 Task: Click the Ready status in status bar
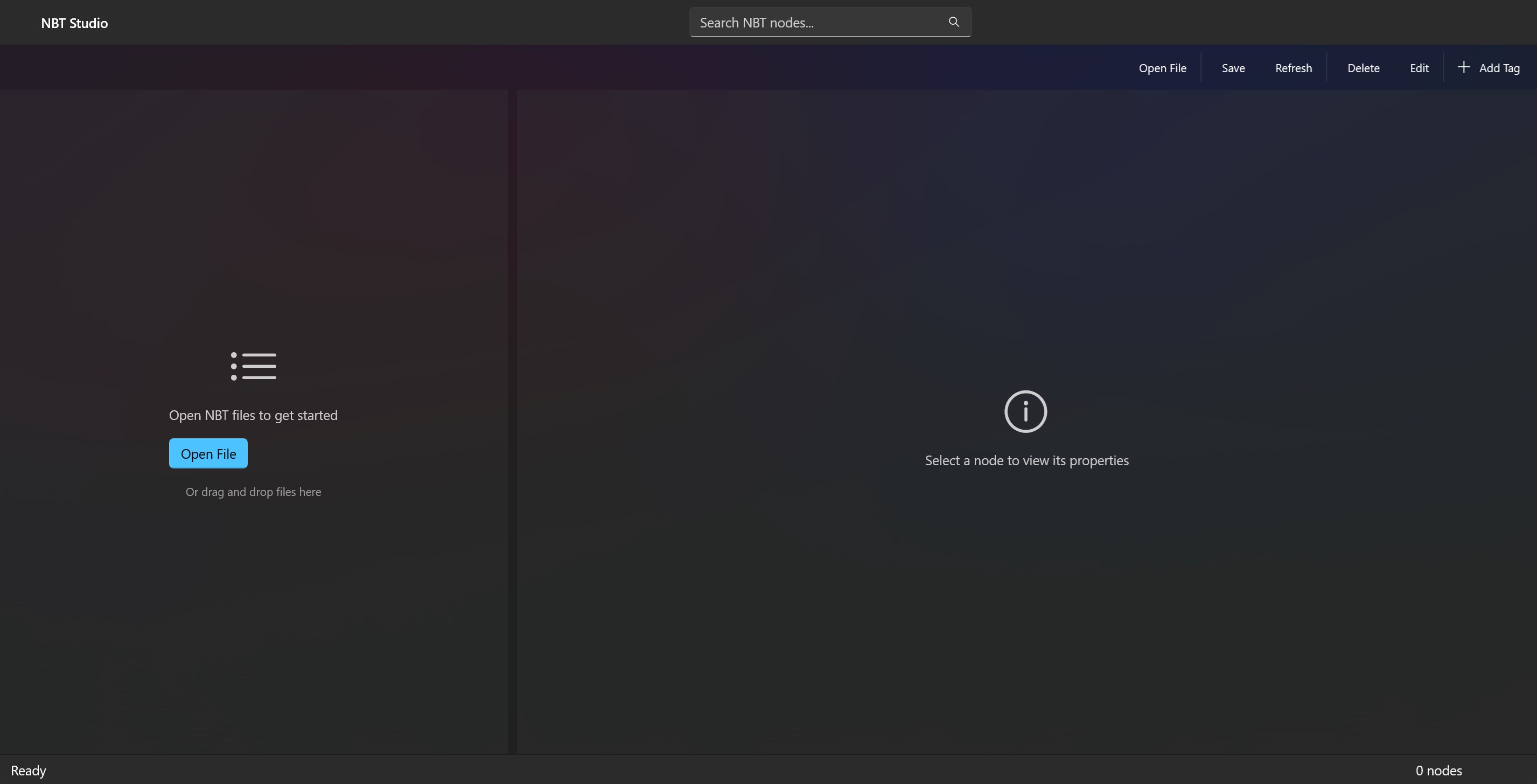click(28, 771)
